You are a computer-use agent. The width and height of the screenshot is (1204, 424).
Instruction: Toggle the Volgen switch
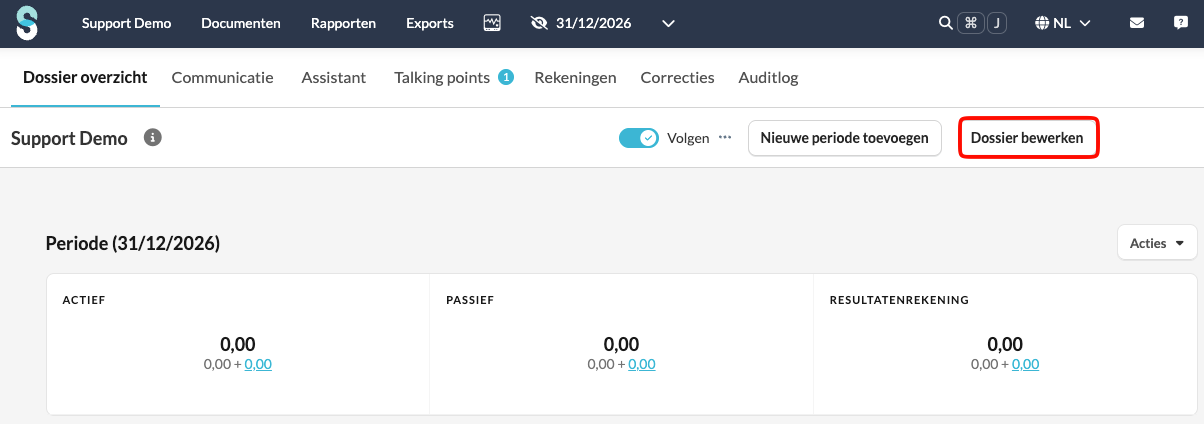[638, 138]
